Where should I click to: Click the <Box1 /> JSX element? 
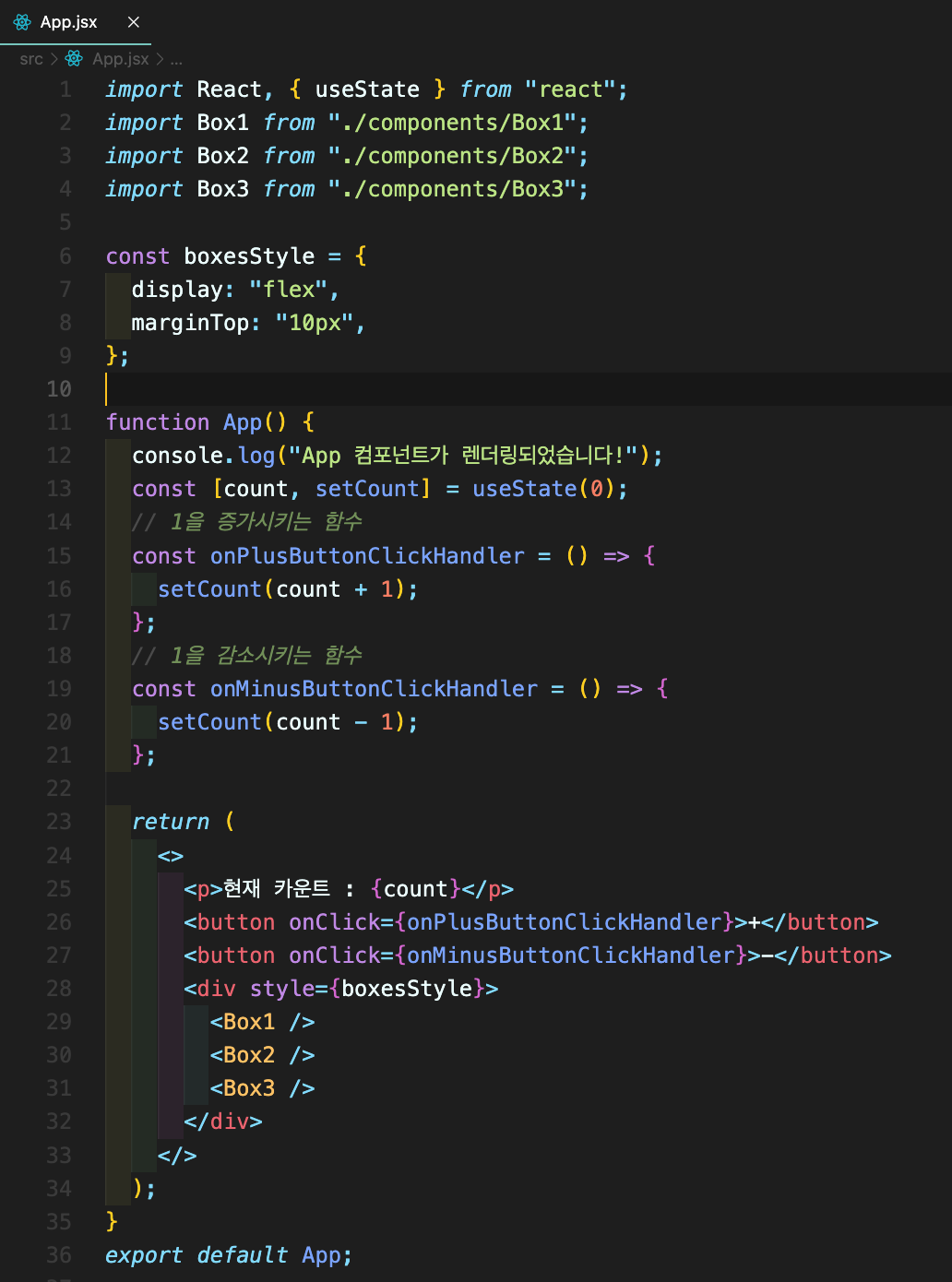(x=263, y=1022)
